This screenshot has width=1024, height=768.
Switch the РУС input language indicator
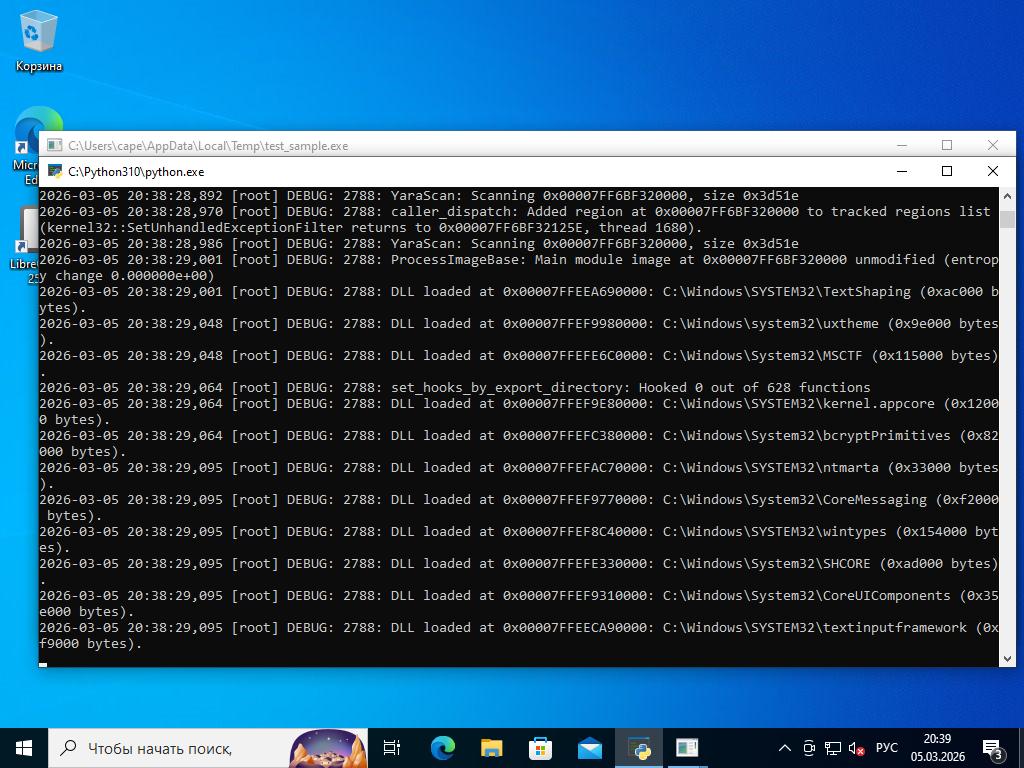tap(886, 748)
